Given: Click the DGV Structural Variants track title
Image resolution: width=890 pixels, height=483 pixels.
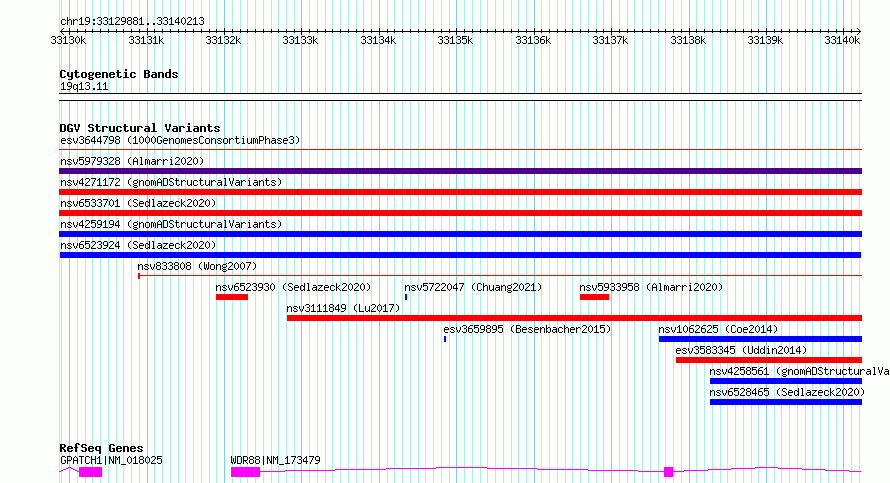Looking at the screenshot, I should pyautogui.click(x=140, y=128).
